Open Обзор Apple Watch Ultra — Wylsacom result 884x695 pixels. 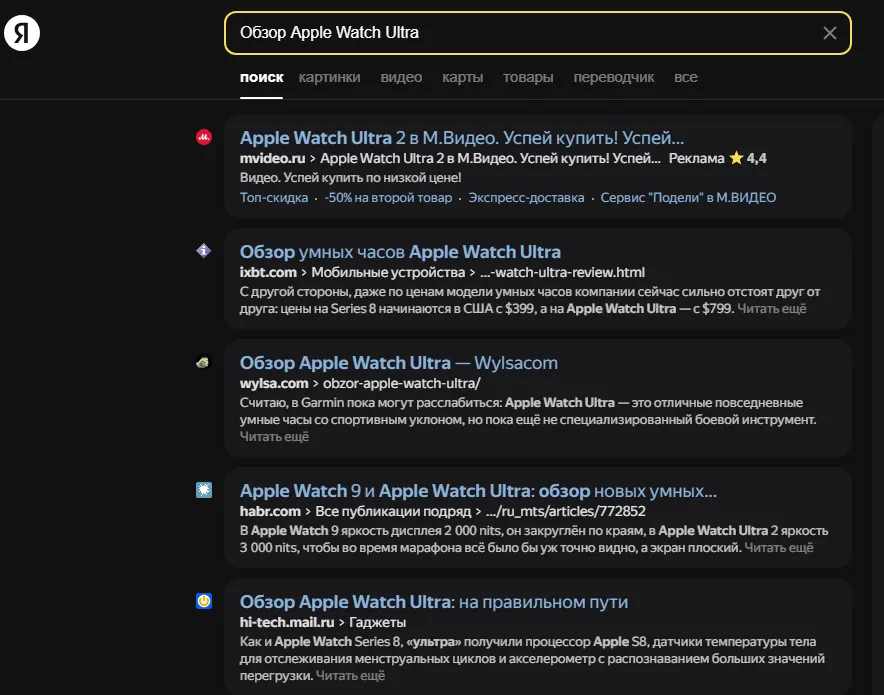[x=399, y=363]
